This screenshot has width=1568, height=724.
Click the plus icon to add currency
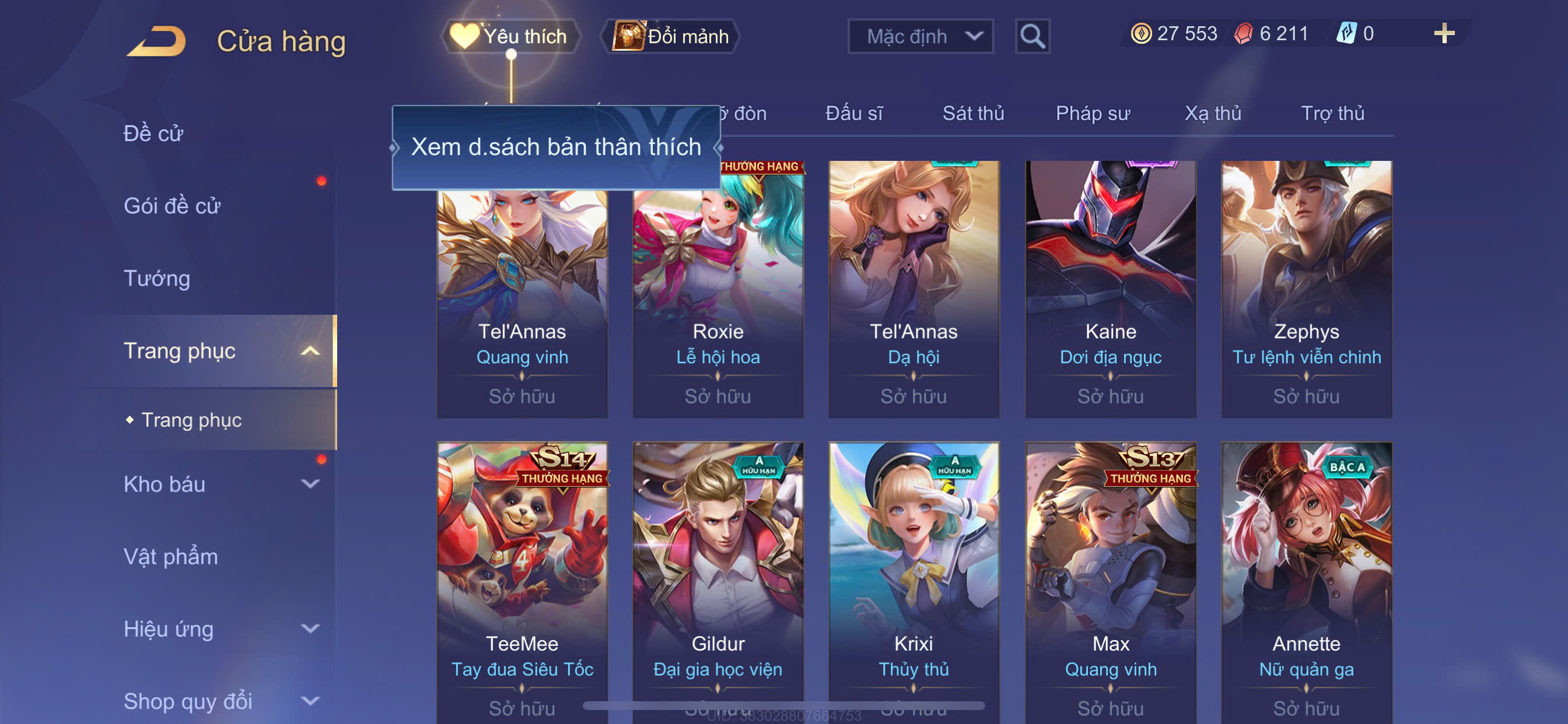pos(1444,33)
